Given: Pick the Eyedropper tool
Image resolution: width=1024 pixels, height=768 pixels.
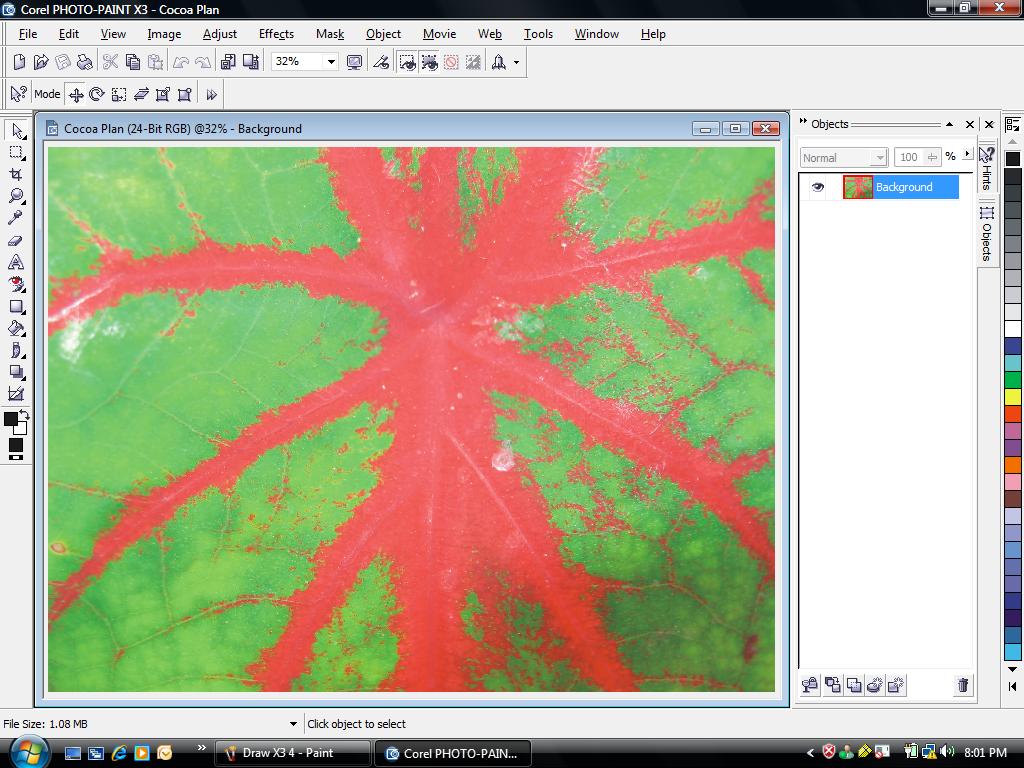Looking at the screenshot, I should pos(16,218).
